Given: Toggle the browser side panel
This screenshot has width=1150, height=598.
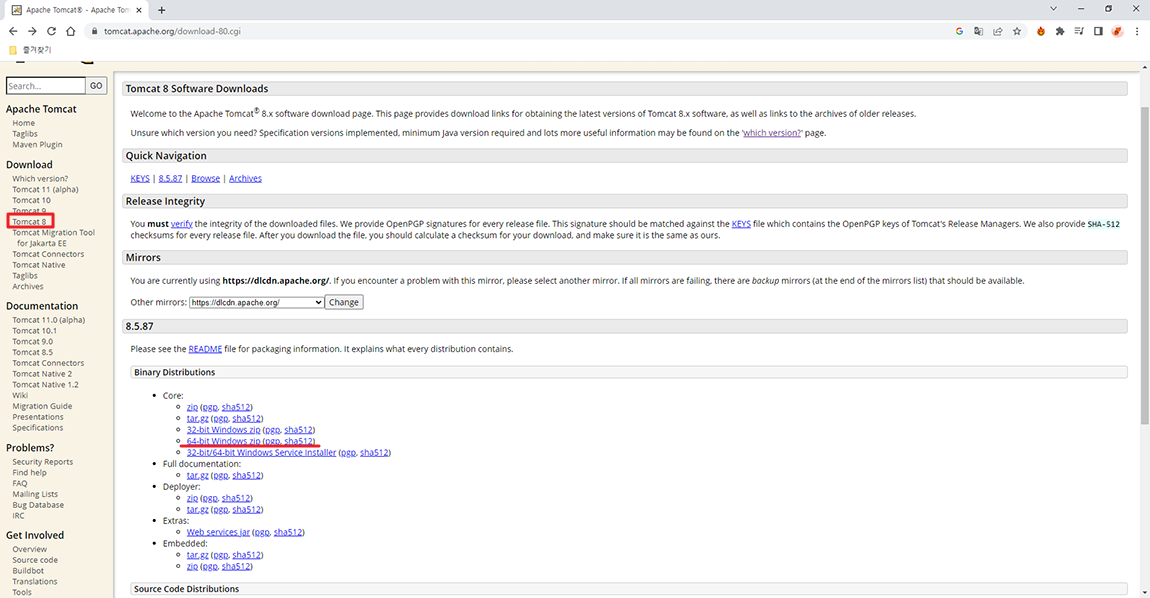Looking at the screenshot, I should pyautogui.click(x=1098, y=32).
